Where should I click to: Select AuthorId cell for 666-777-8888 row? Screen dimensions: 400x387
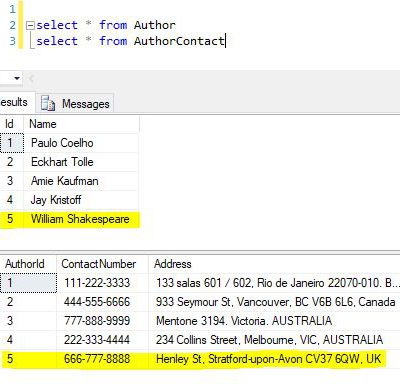coord(28,359)
